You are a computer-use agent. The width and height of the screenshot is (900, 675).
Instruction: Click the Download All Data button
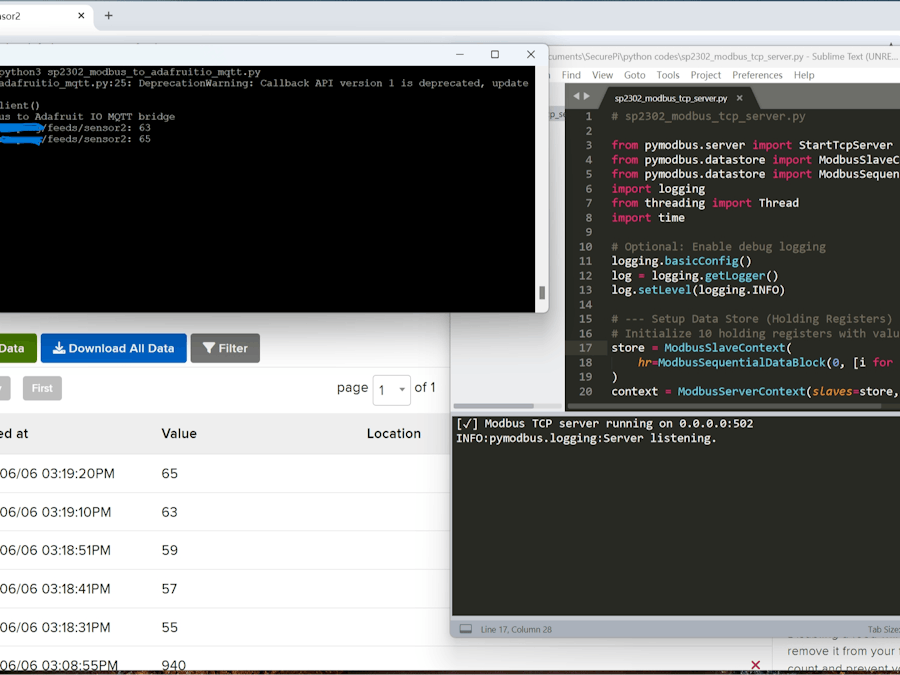(113, 348)
